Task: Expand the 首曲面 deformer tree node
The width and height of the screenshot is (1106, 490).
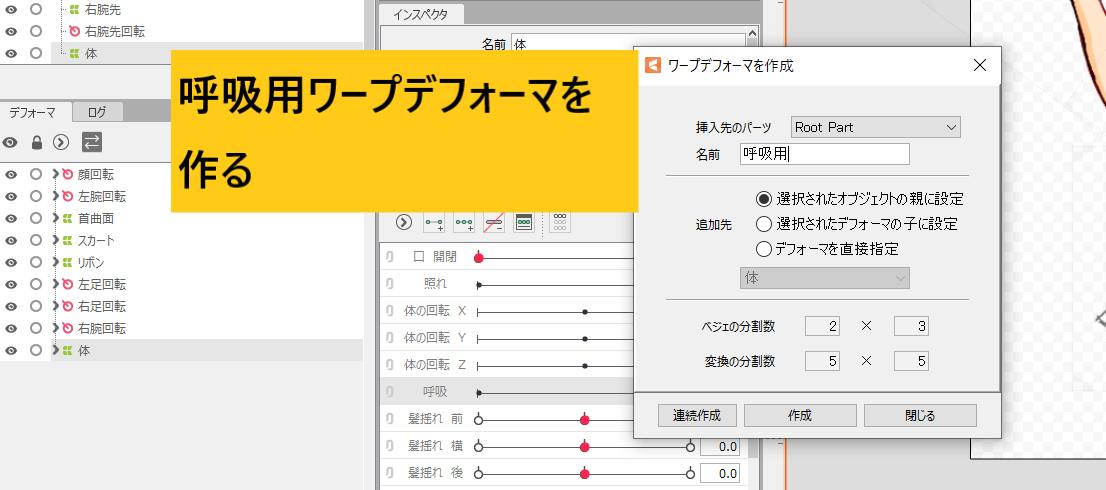Action: click(x=56, y=218)
